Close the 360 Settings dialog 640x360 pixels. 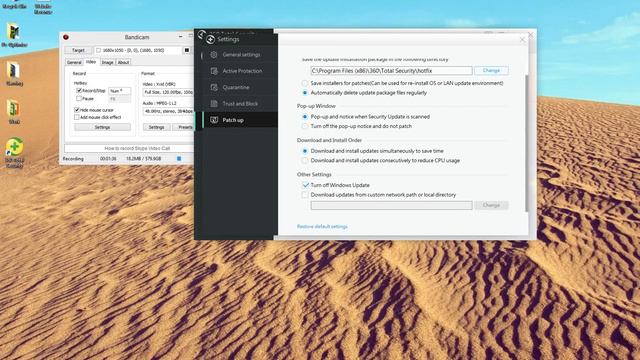(x=522, y=40)
